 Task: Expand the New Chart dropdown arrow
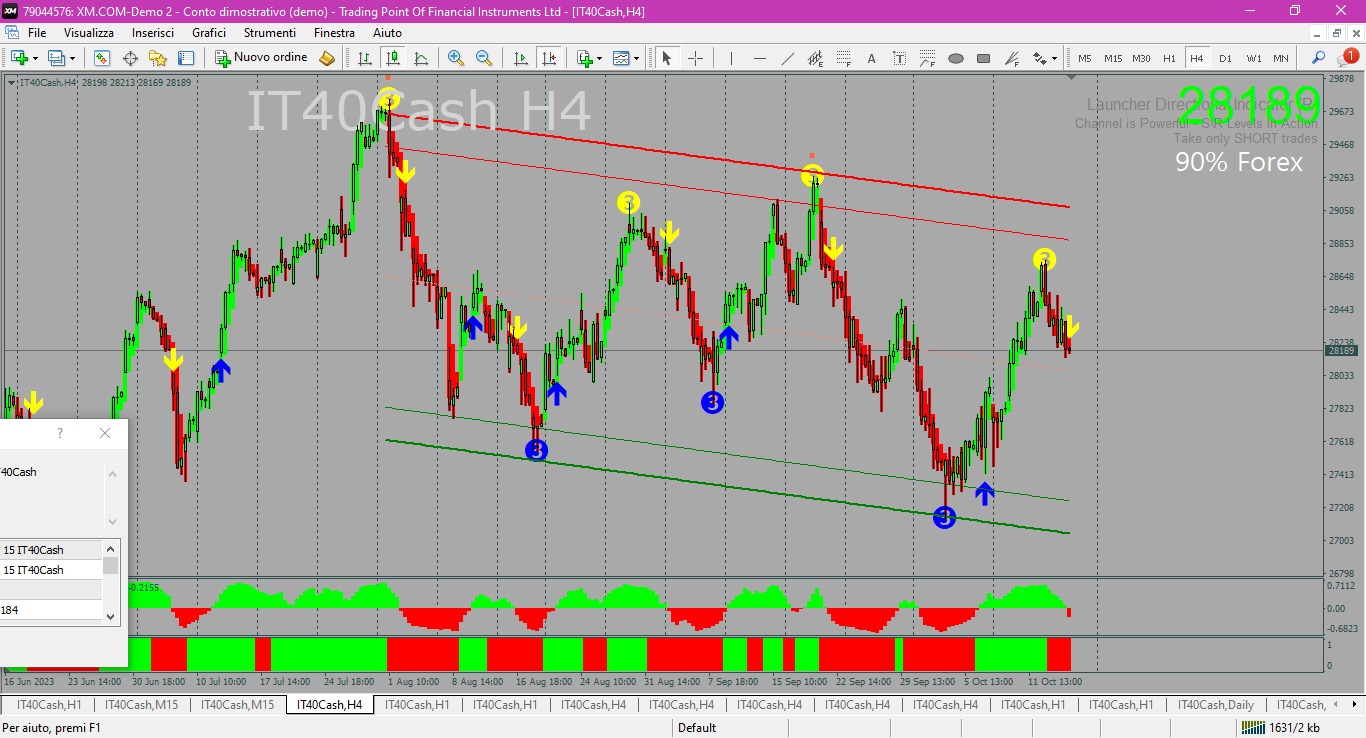click(34, 58)
